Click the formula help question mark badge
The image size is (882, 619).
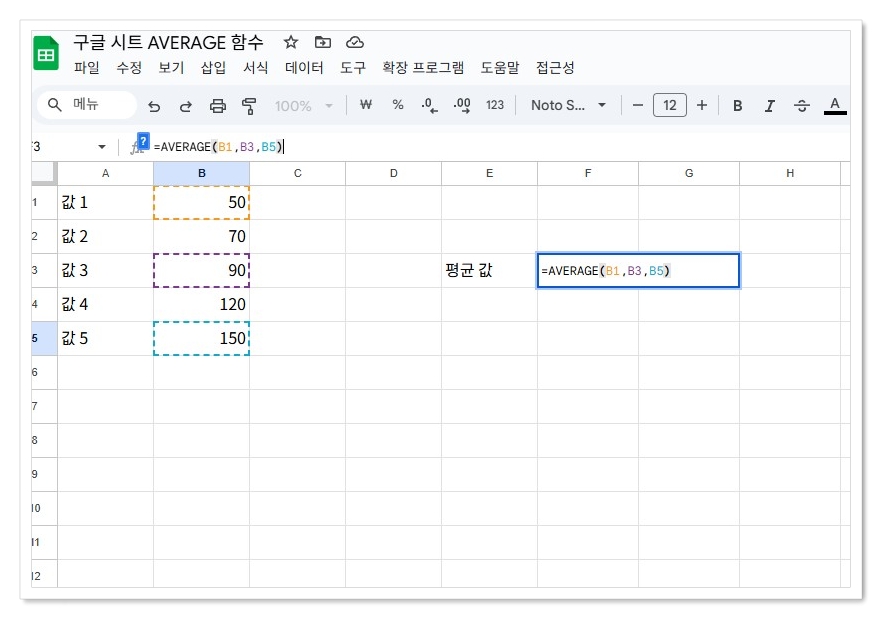point(143,140)
